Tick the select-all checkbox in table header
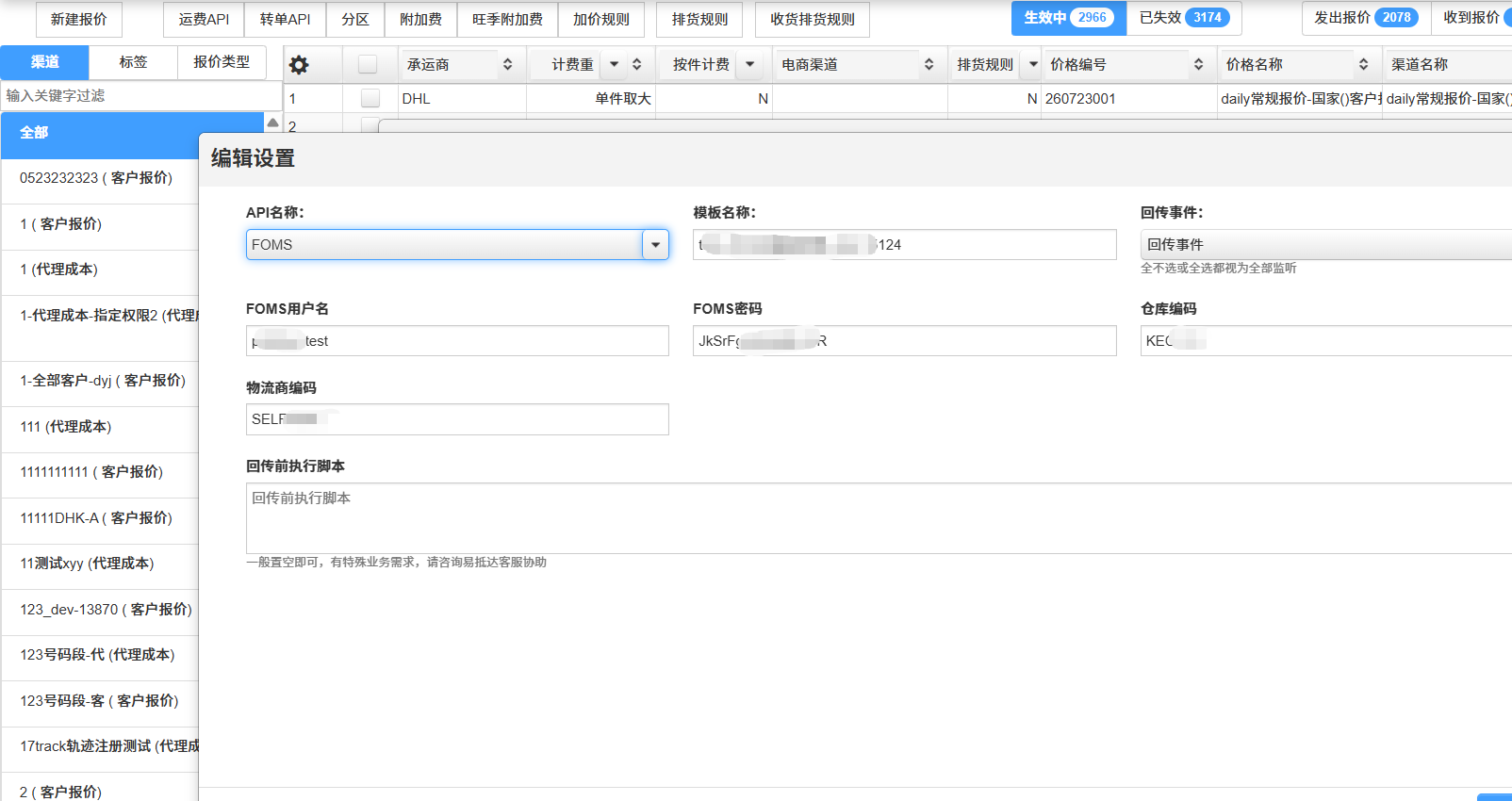The image size is (1512, 801). pyautogui.click(x=368, y=64)
